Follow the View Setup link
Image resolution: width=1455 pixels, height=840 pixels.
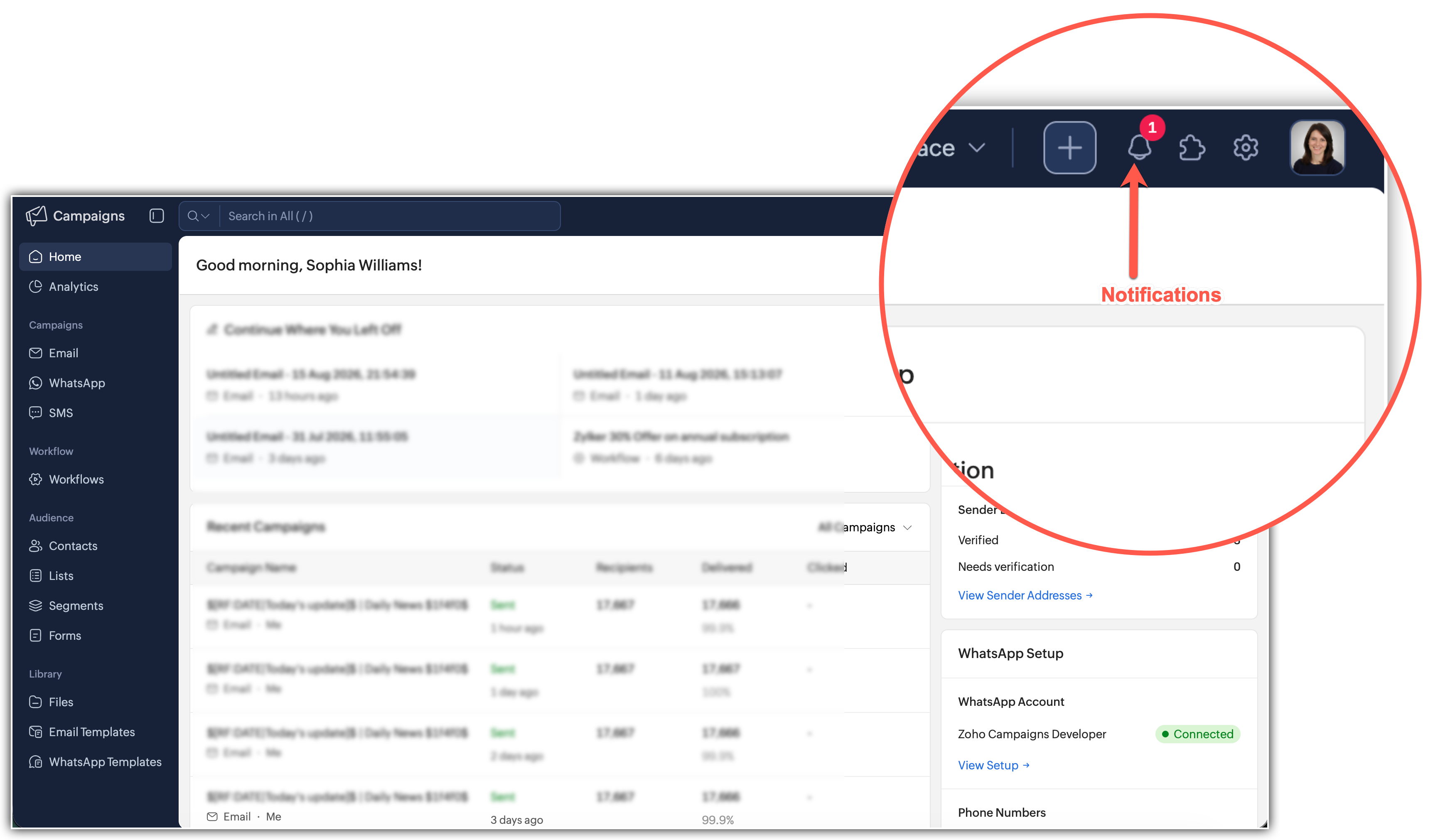[993, 766]
